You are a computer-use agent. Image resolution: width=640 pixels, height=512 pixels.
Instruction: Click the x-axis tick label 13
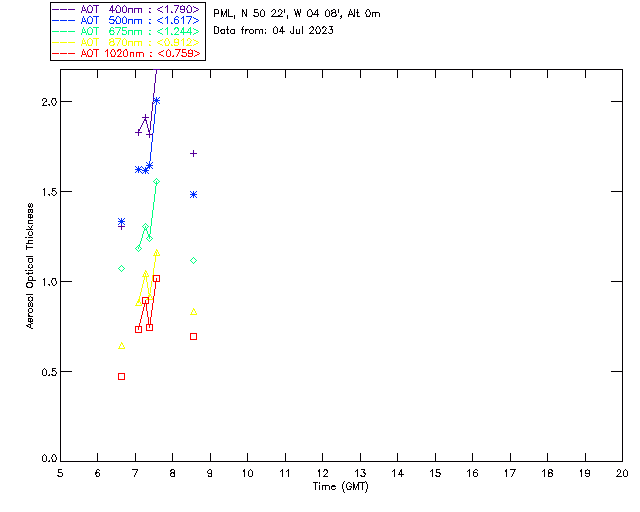pos(360,473)
